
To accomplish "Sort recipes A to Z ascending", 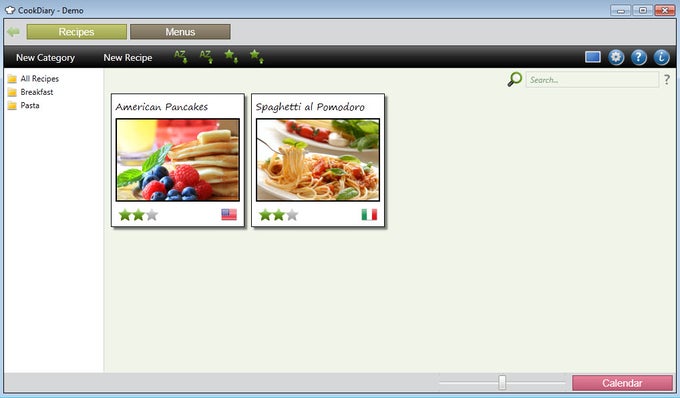I will point(206,56).
